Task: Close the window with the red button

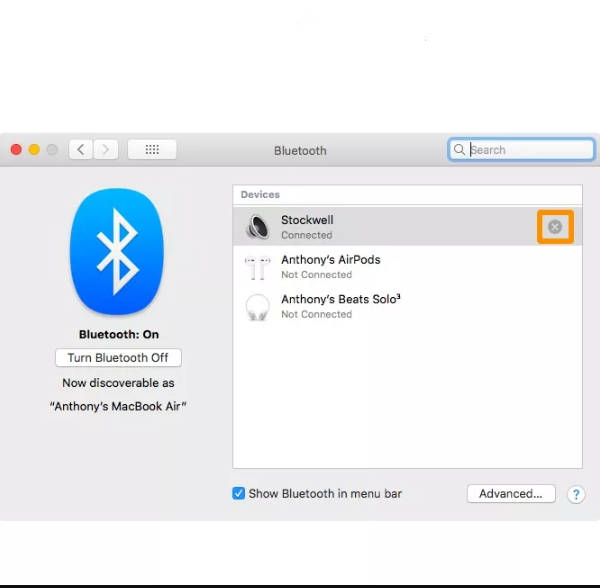Action: click(x=16, y=150)
